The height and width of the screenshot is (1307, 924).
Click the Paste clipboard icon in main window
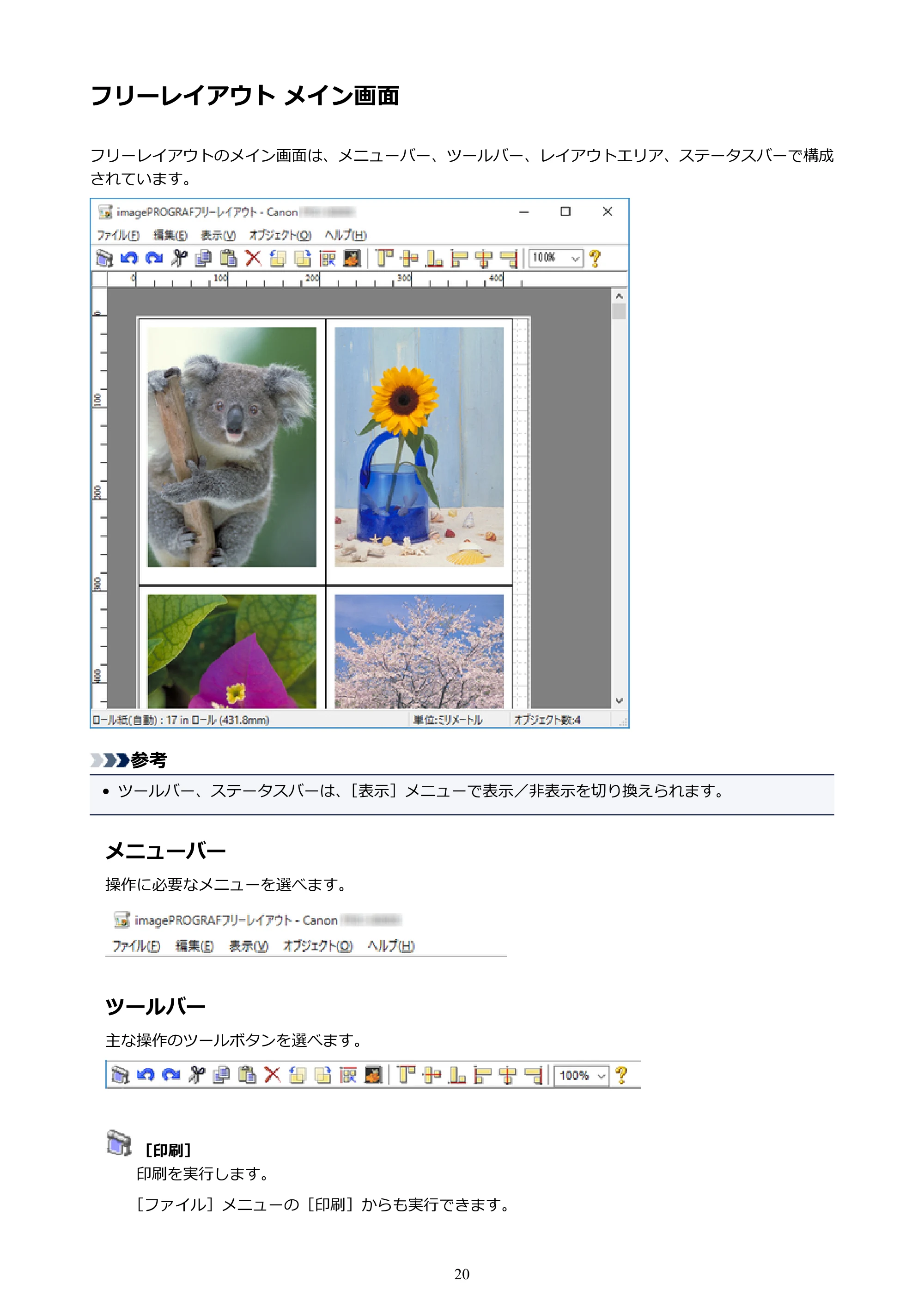[x=228, y=258]
